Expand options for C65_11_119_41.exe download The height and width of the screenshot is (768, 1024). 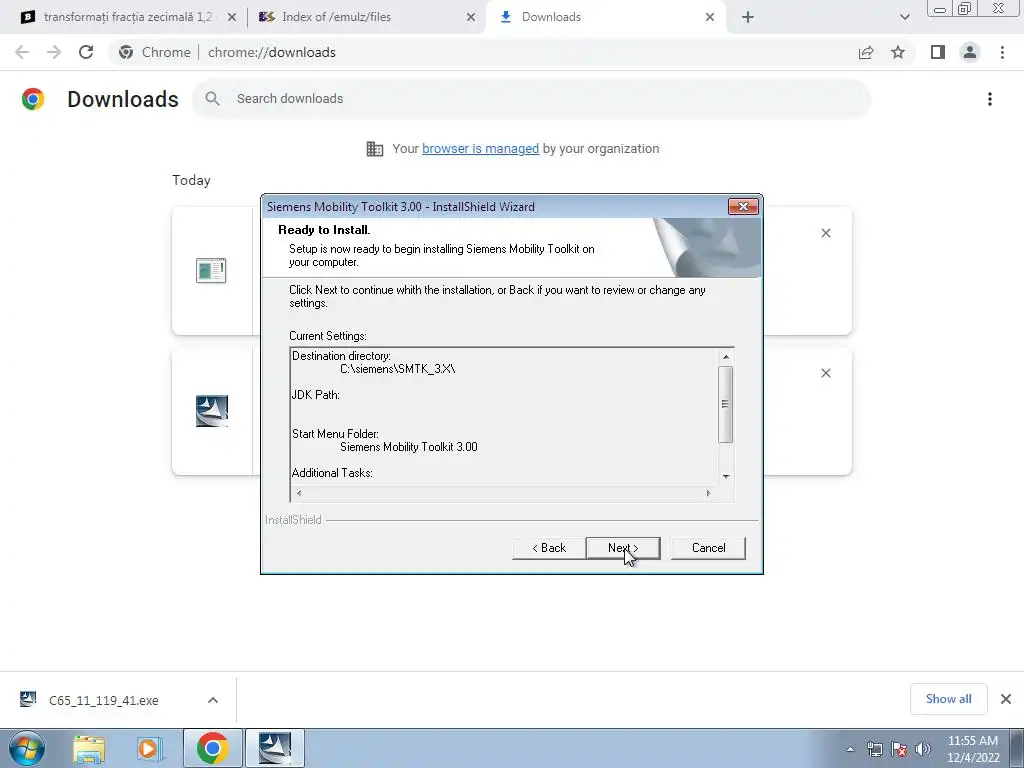click(213, 700)
